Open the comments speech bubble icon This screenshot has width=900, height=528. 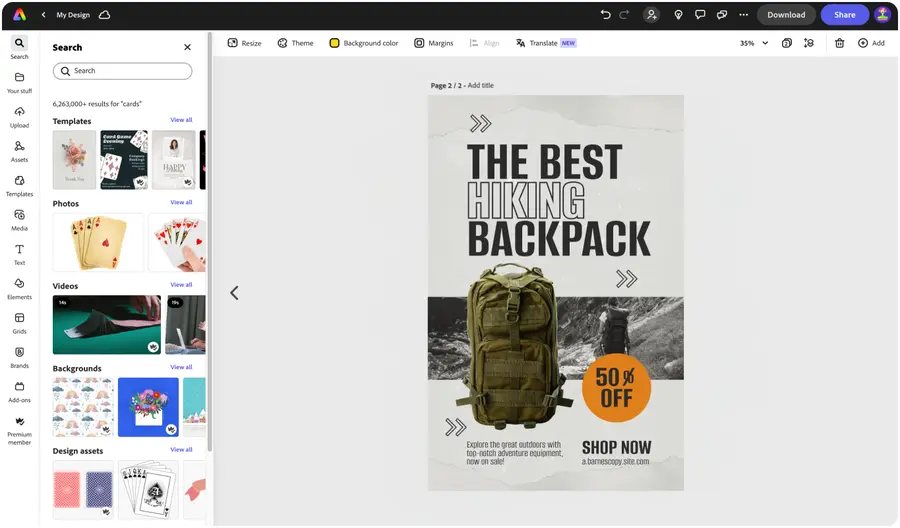pyautogui.click(x=700, y=15)
